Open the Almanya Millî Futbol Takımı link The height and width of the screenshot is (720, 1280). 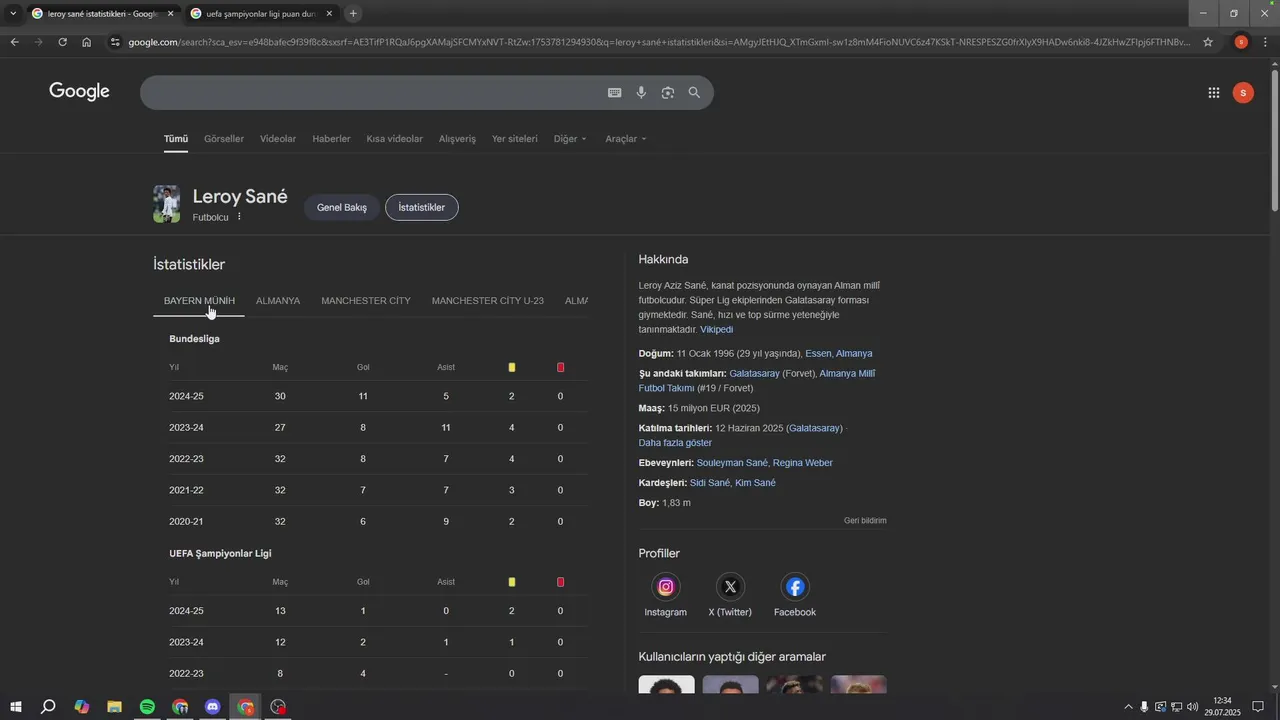[x=757, y=381]
